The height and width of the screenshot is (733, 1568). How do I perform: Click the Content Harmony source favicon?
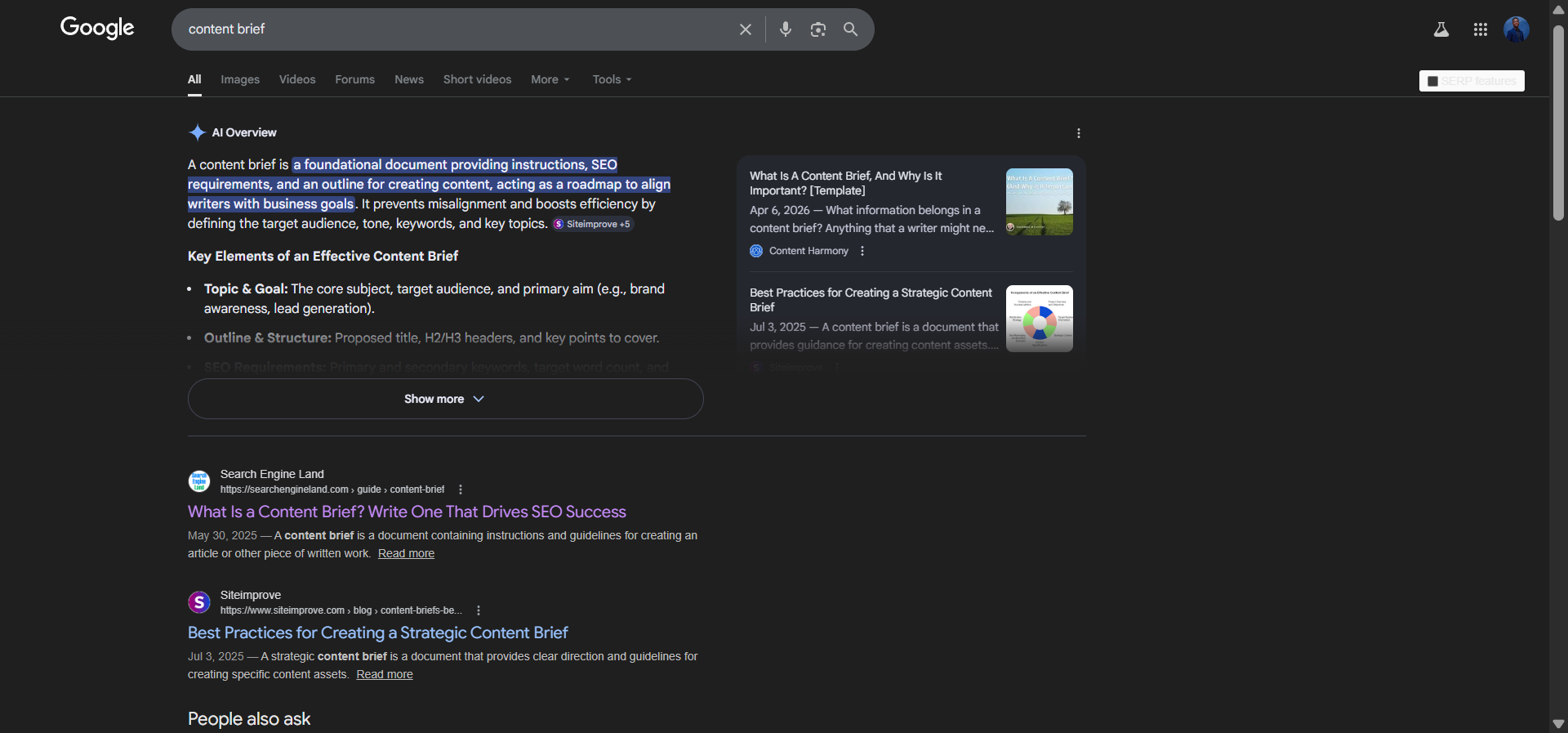(756, 251)
